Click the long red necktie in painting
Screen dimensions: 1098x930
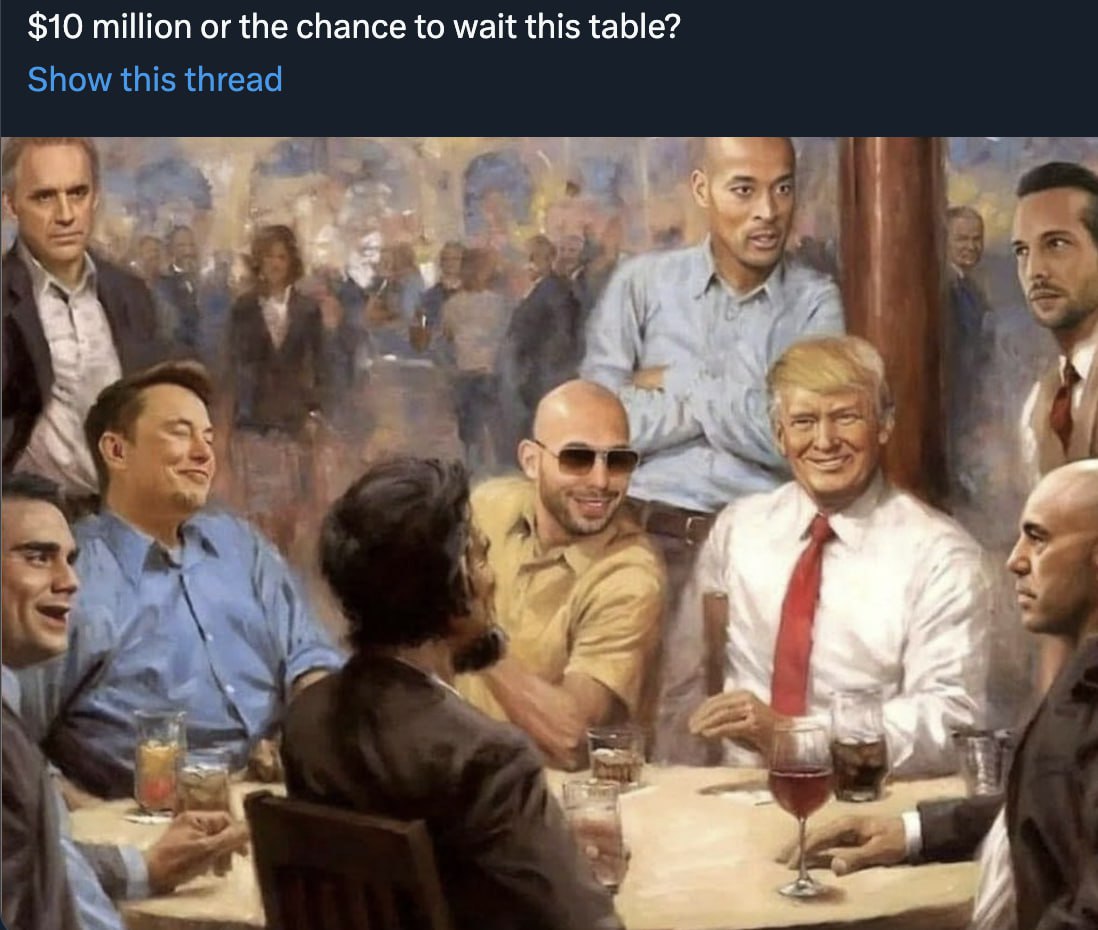[x=800, y=615]
